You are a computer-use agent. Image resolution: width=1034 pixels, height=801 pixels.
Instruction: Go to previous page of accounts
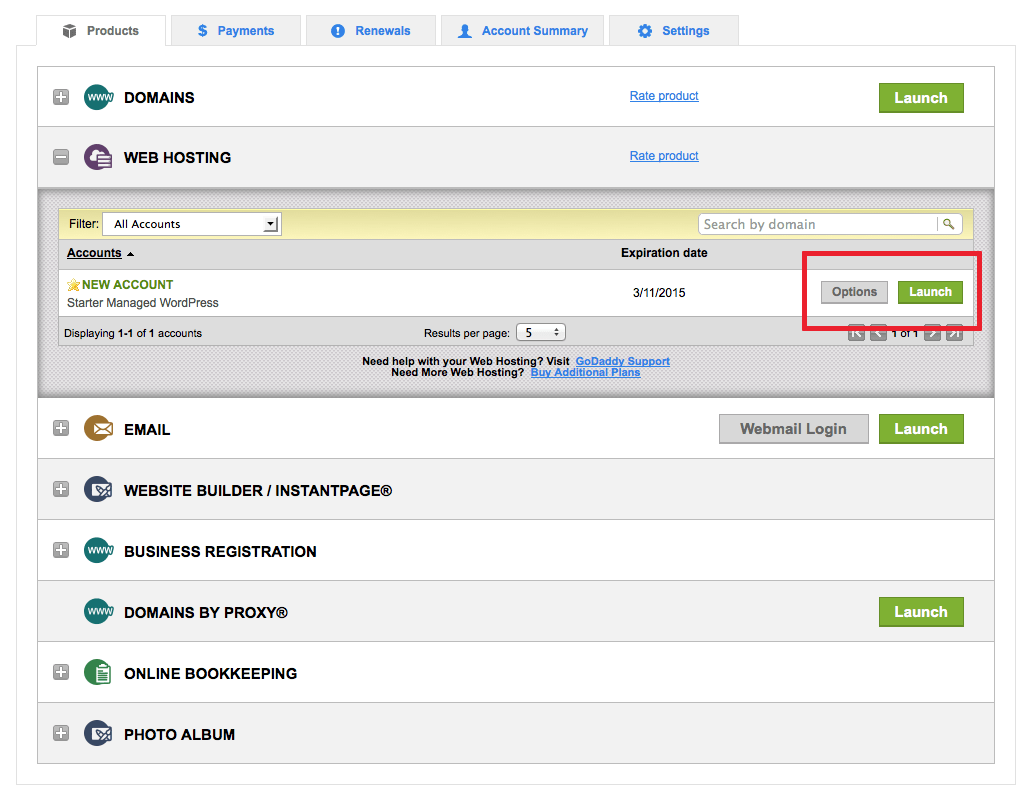[x=878, y=334]
